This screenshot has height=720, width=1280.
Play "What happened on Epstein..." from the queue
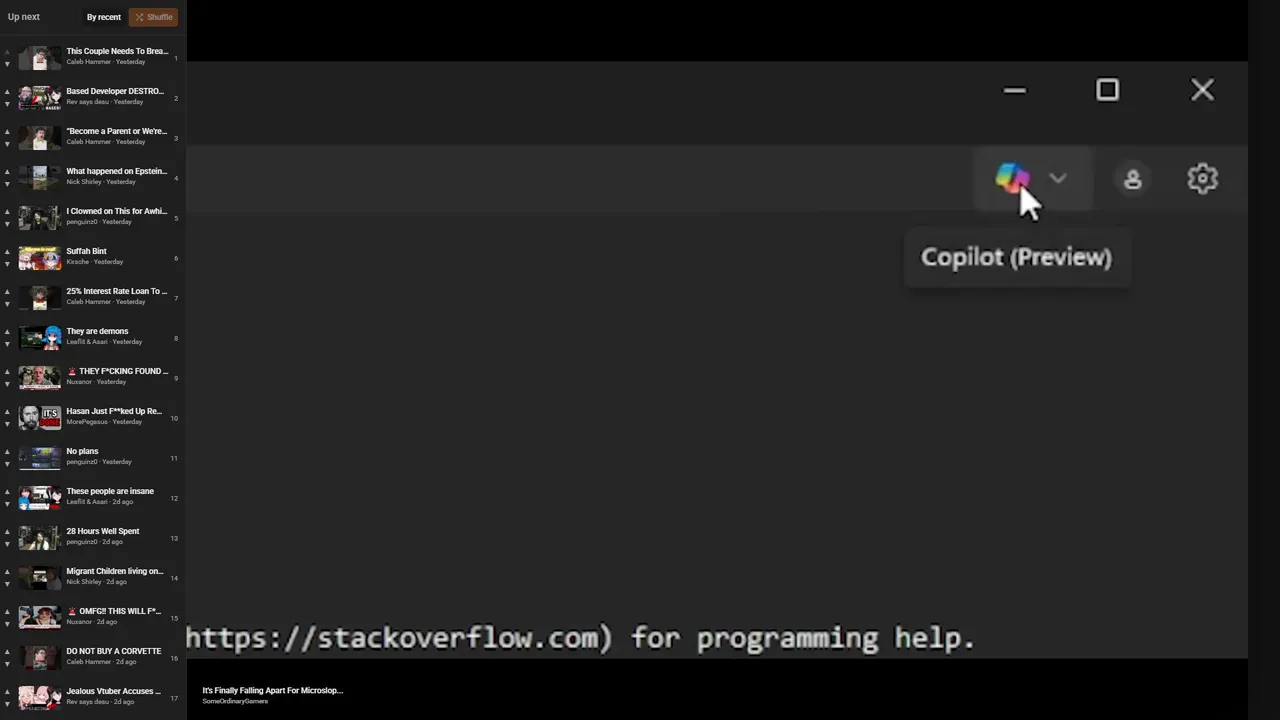(x=116, y=171)
